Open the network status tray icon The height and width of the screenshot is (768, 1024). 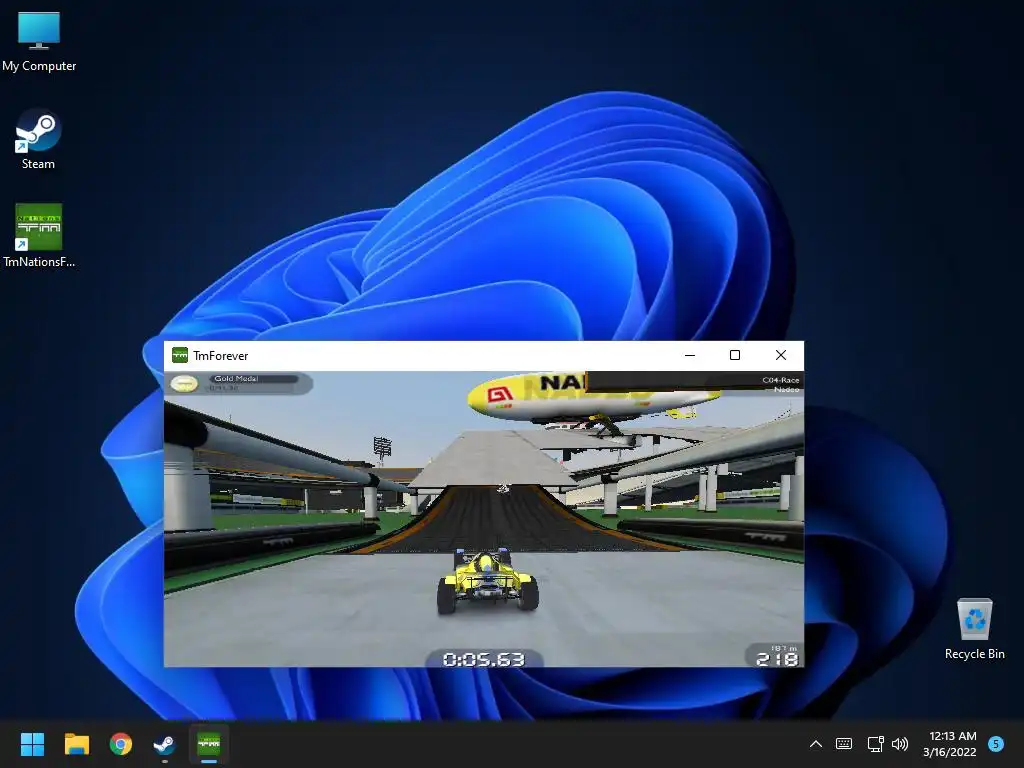875,744
